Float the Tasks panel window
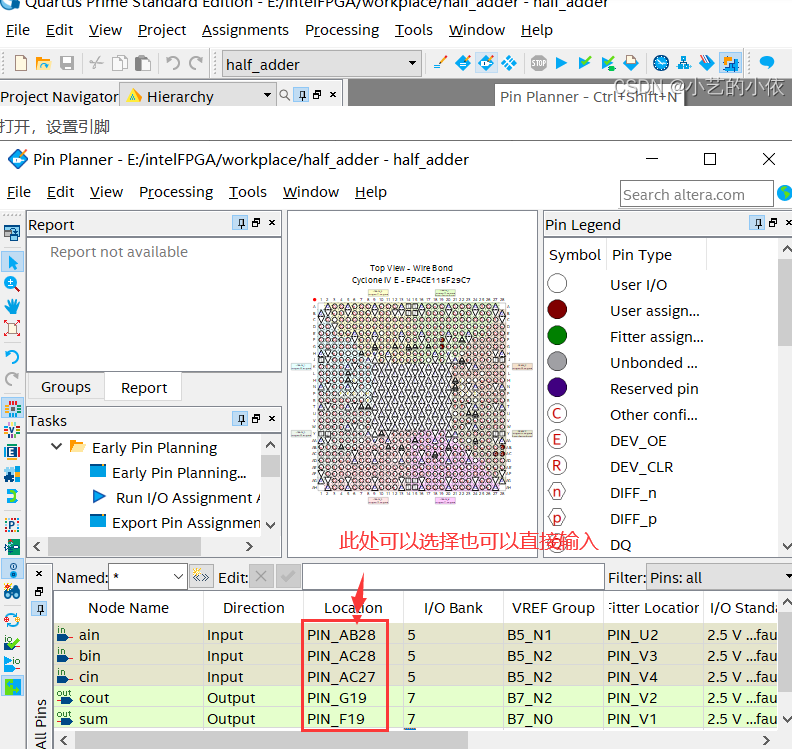Image resolution: width=792 pixels, height=749 pixels. tap(257, 419)
